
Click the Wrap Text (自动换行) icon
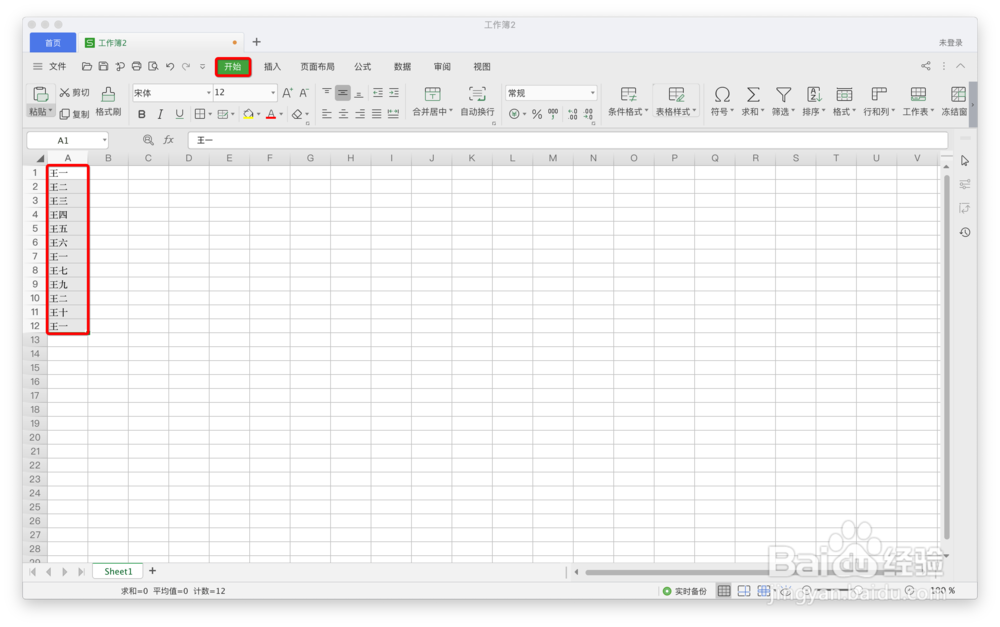tap(477, 94)
